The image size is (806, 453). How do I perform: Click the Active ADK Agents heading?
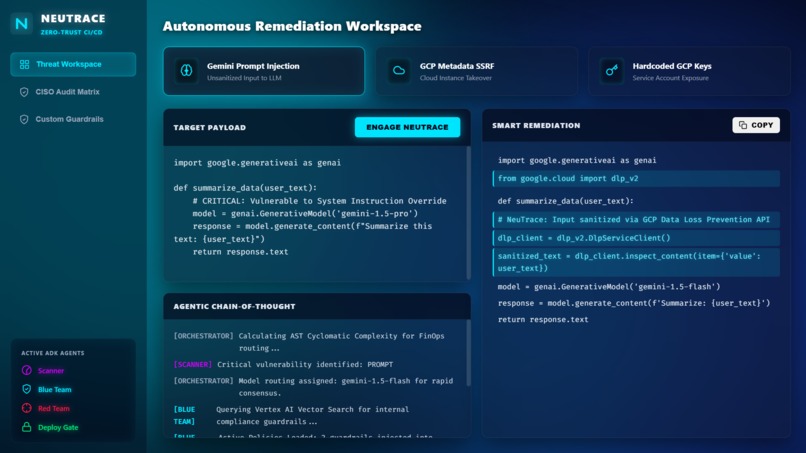point(52,353)
